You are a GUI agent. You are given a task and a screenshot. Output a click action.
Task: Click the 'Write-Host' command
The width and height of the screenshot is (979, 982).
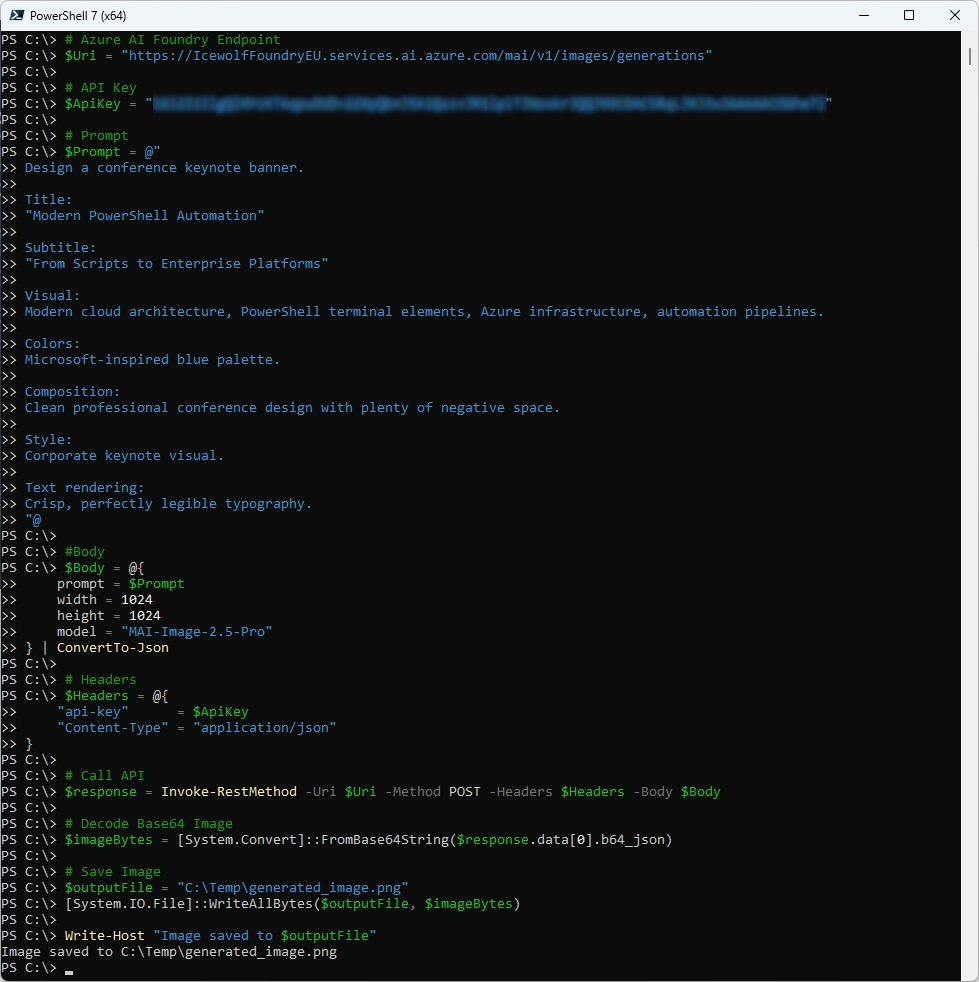(105, 936)
